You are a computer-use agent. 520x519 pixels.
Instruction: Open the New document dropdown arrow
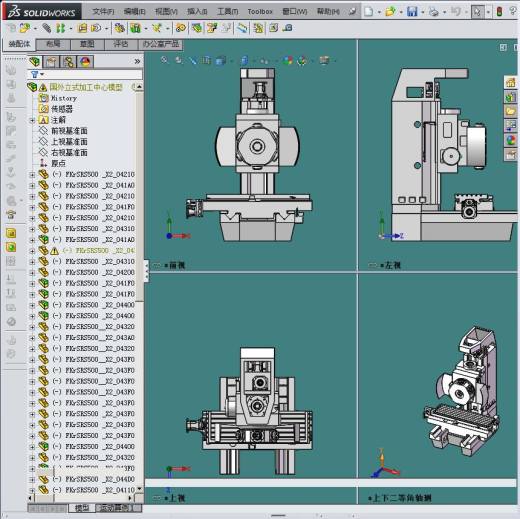pos(379,12)
